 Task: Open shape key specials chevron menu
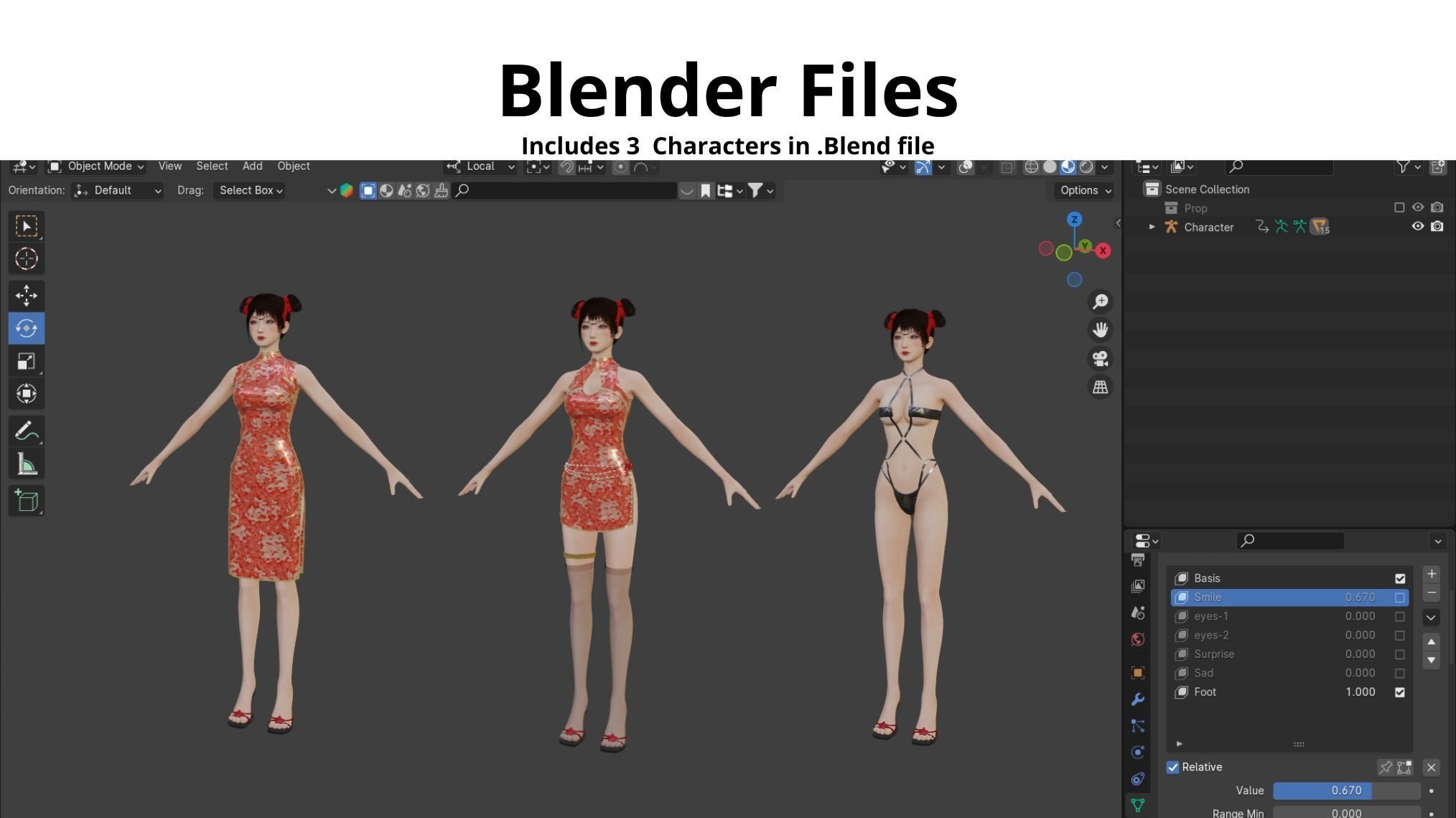coord(1431,617)
